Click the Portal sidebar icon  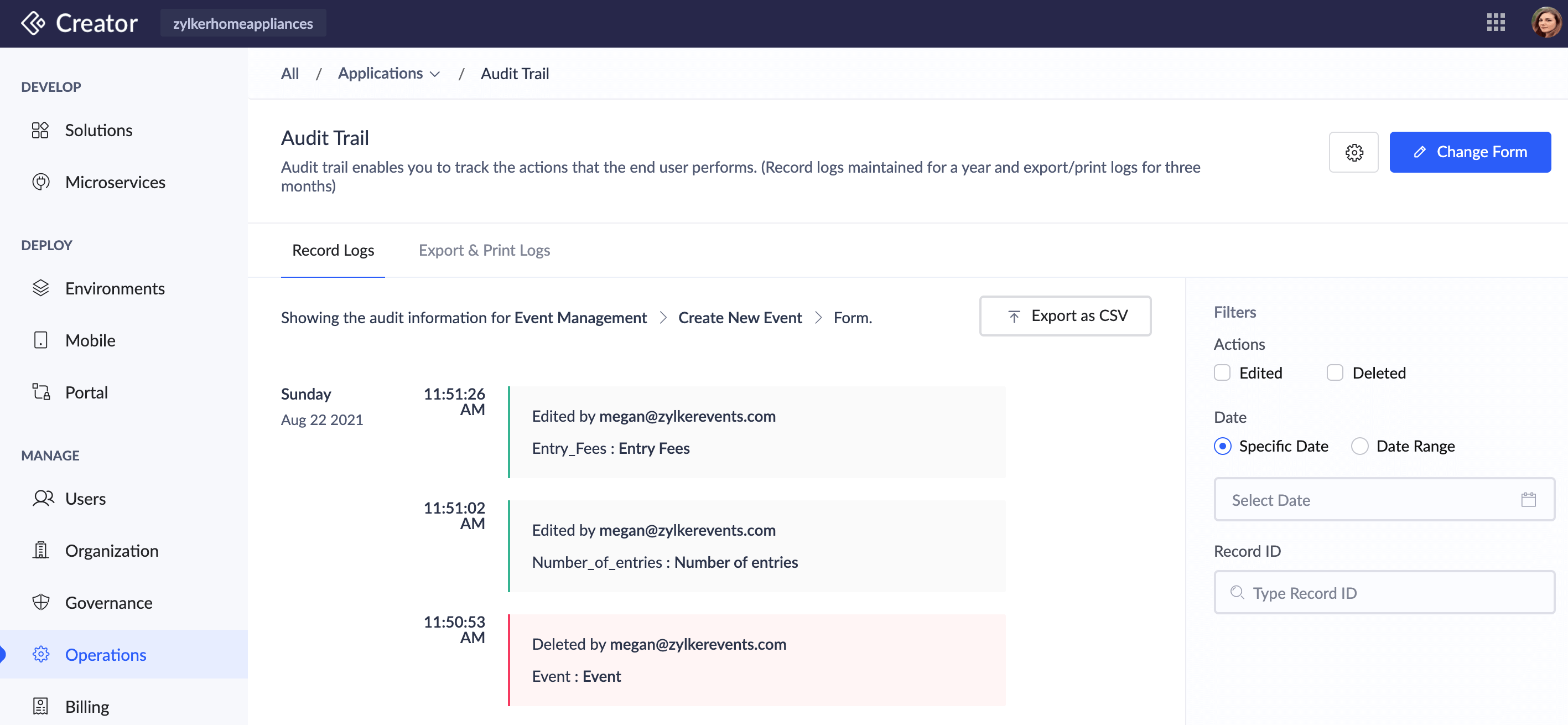pos(41,392)
